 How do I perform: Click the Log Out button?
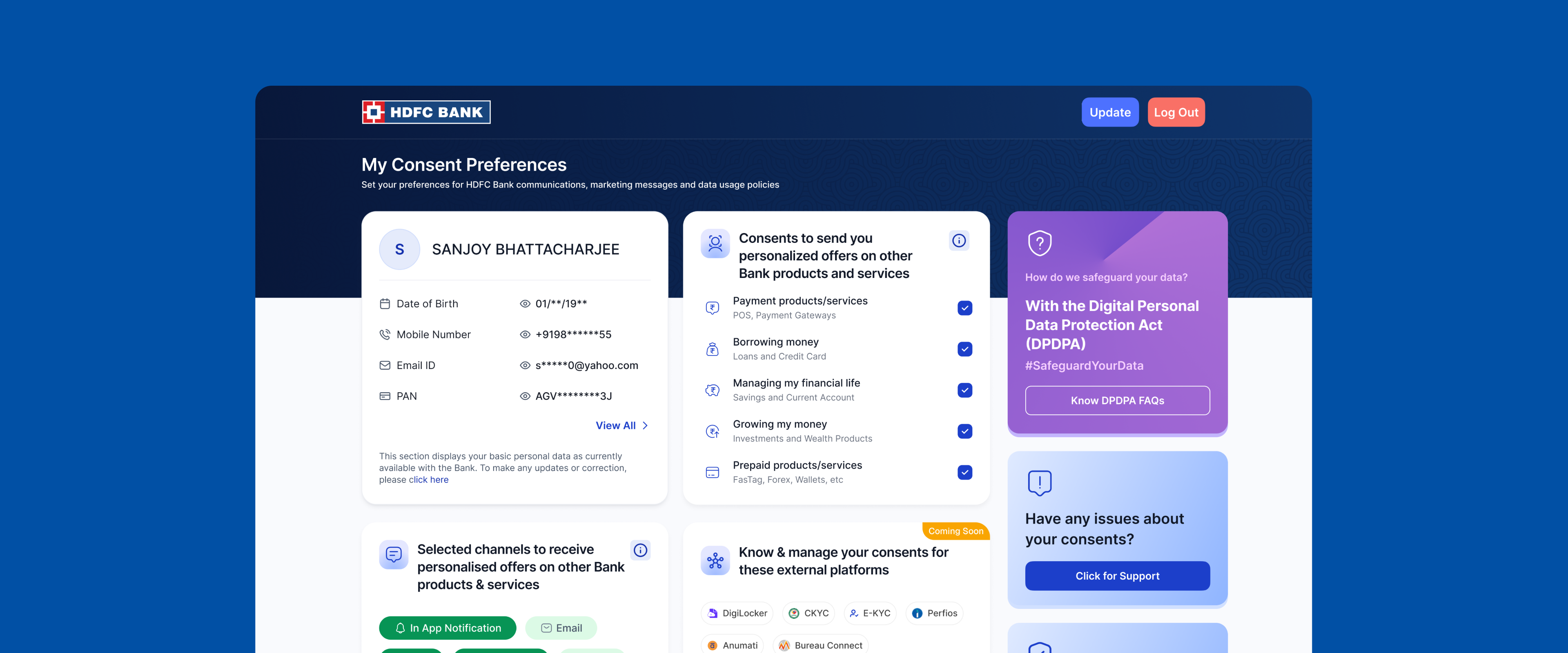(1176, 113)
